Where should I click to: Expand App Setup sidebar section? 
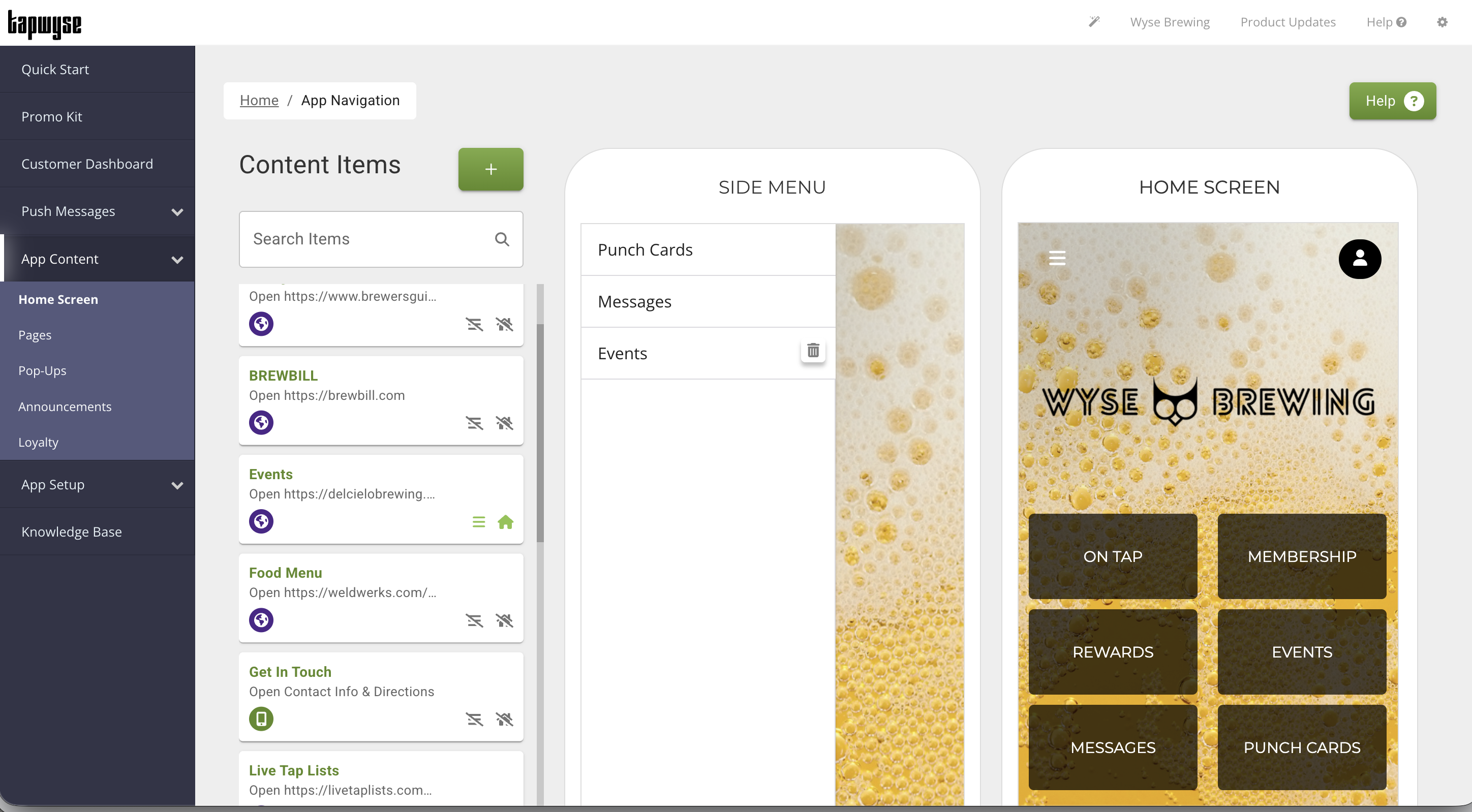(177, 485)
